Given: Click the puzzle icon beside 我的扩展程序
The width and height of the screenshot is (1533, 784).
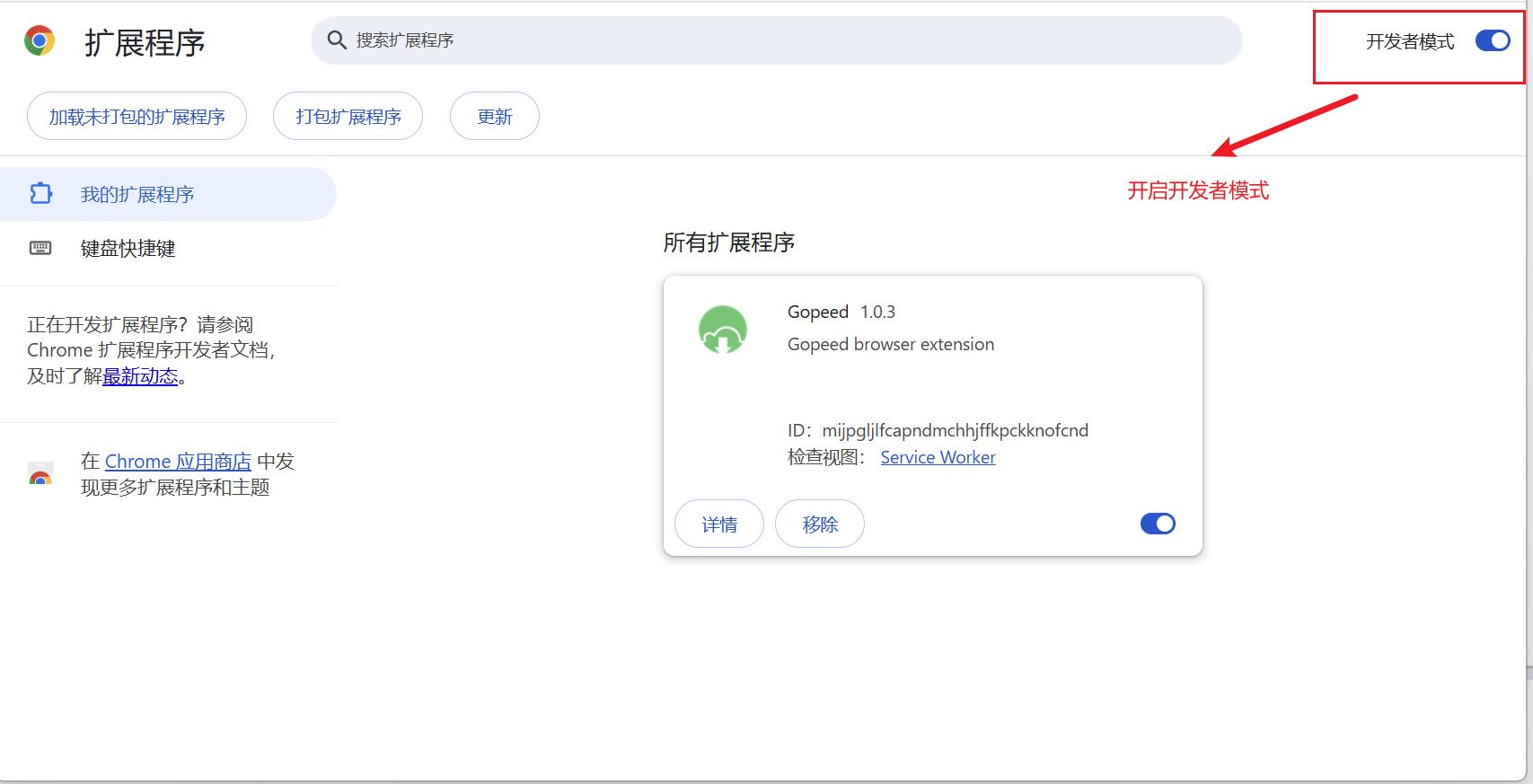Looking at the screenshot, I should click(x=41, y=194).
